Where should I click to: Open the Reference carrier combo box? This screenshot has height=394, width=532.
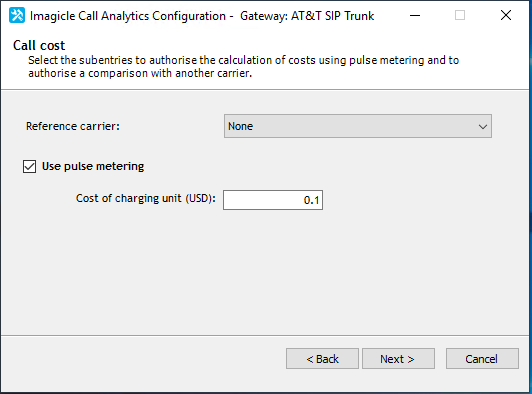click(x=358, y=126)
